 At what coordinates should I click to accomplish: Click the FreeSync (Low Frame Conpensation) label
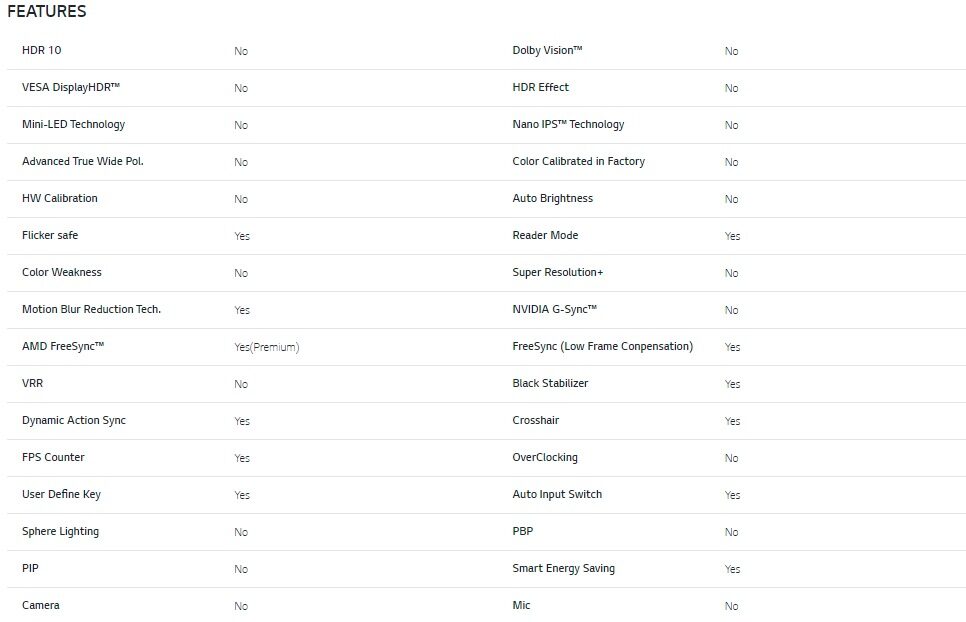click(x=602, y=346)
